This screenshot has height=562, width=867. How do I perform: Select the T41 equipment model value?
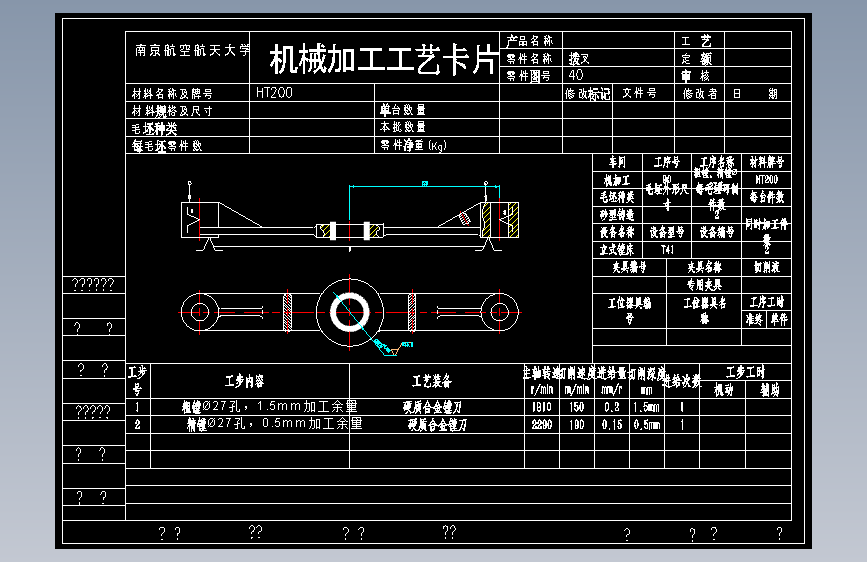point(667,250)
